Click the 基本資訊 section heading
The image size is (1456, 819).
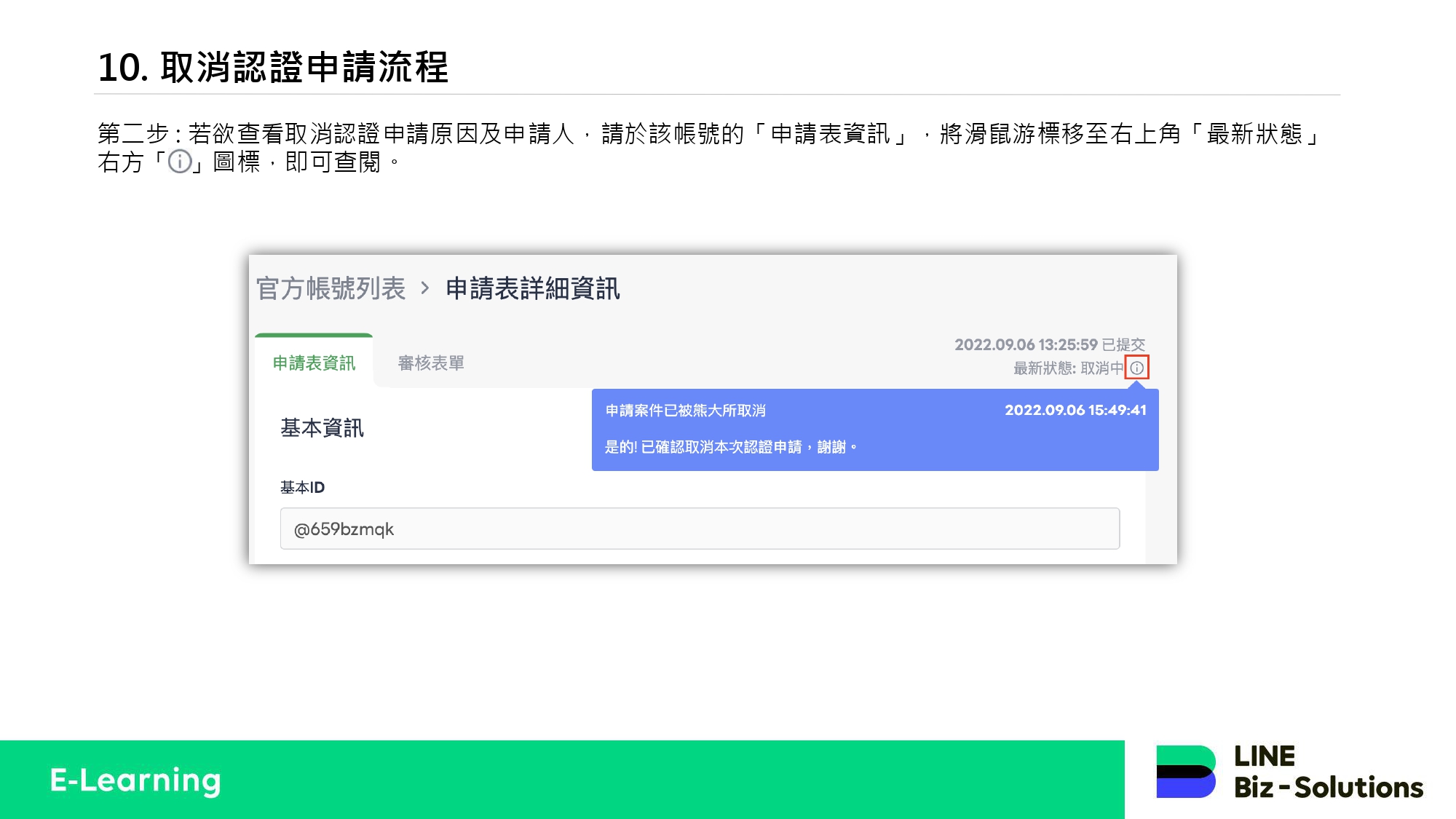click(322, 428)
